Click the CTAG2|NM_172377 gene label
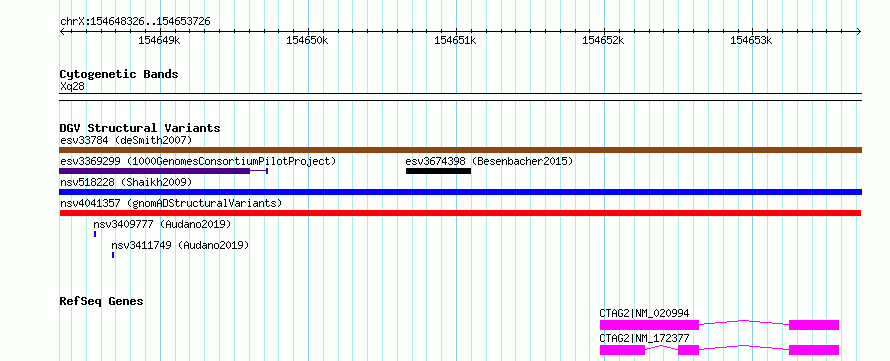 [644, 338]
